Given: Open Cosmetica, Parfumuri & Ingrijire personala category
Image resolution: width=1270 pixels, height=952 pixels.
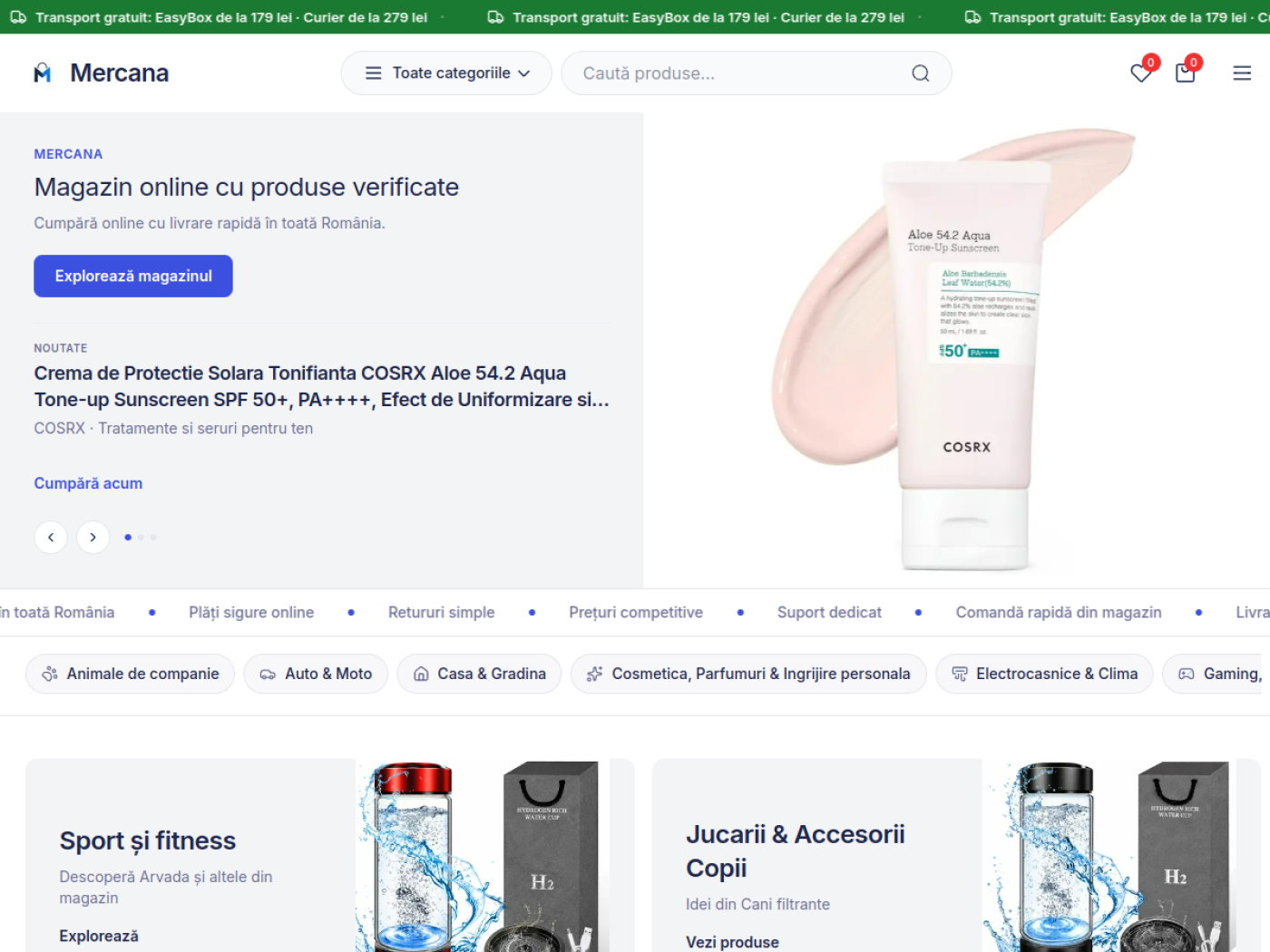Looking at the screenshot, I should (x=748, y=674).
